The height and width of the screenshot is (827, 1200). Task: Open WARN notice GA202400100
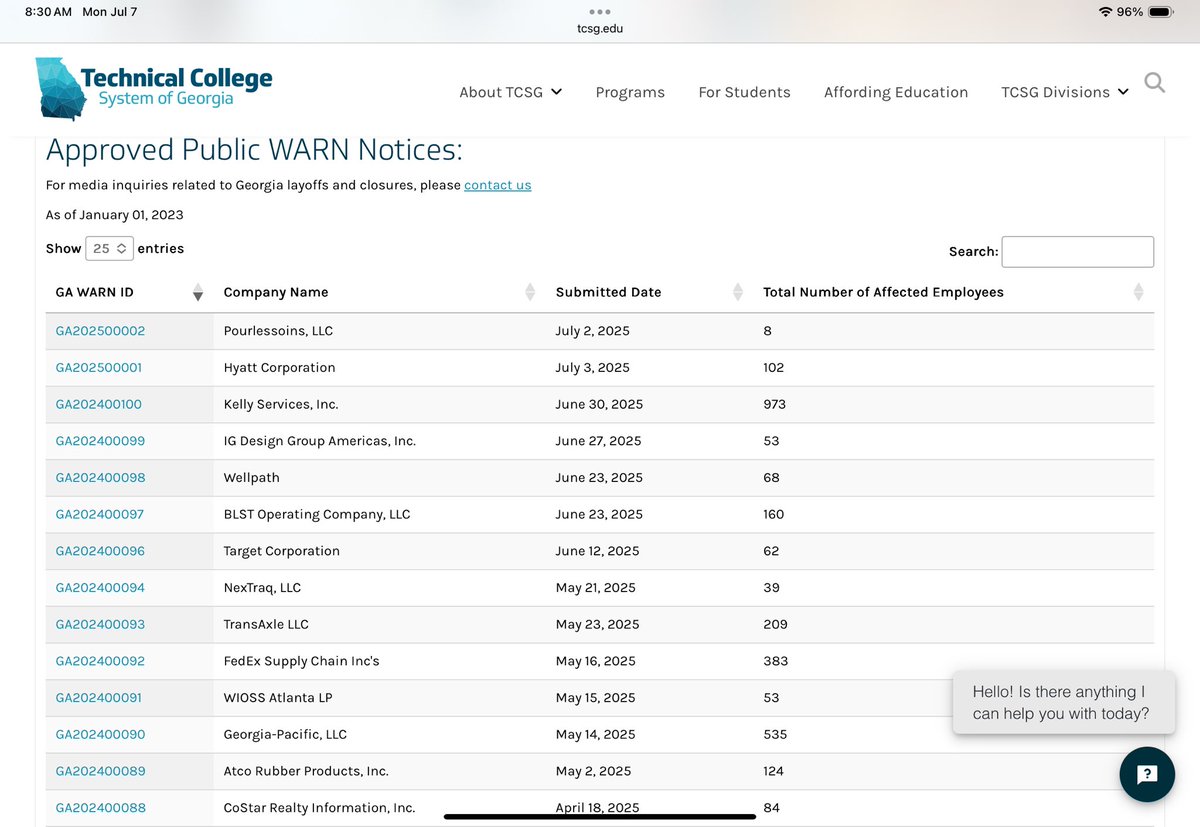pyautogui.click(x=99, y=404)
